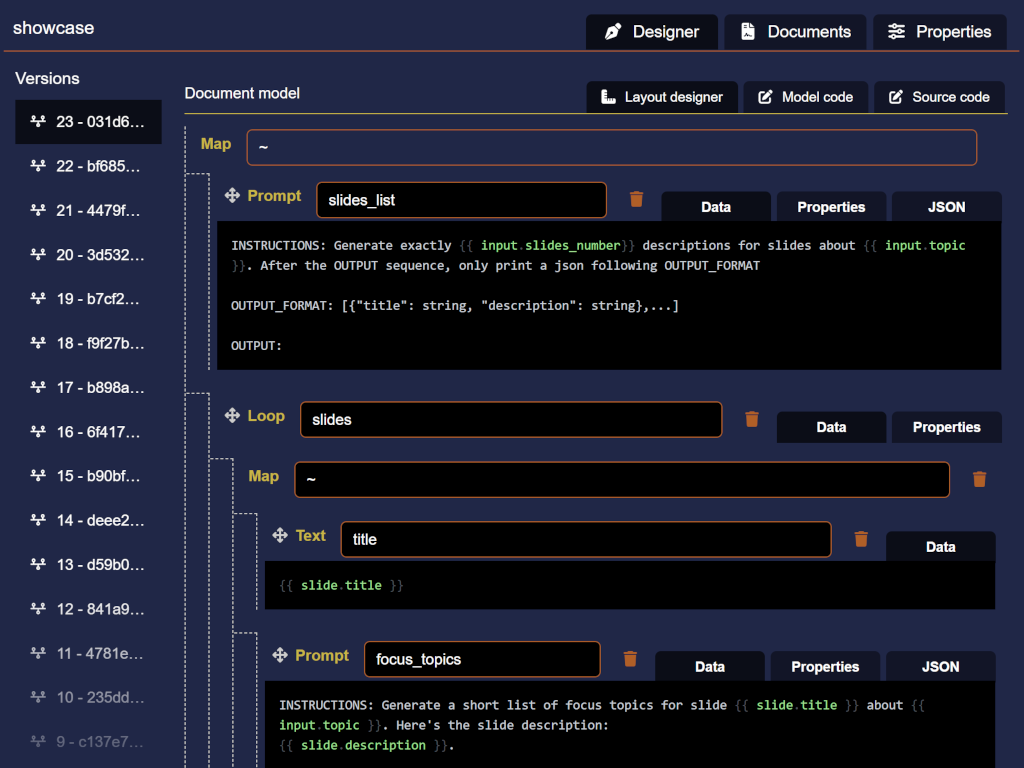Select version 23 - 031d6
Screen dimensions: 1024x768
point(88,121)
